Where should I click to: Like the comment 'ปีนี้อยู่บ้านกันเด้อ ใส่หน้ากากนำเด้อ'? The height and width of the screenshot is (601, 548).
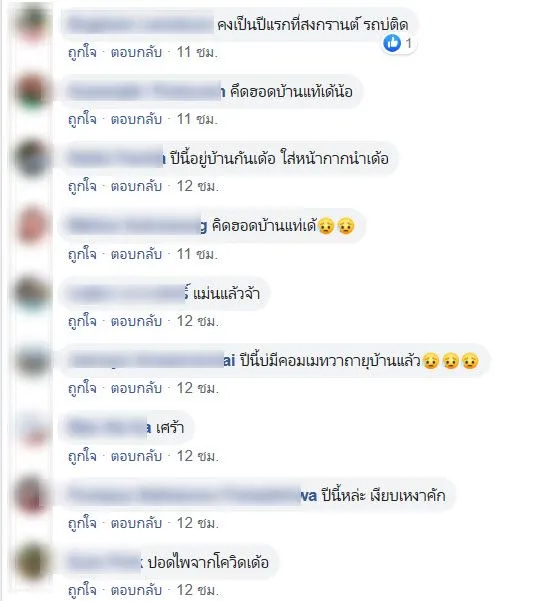pyautogui.click(x=82, y=186)
